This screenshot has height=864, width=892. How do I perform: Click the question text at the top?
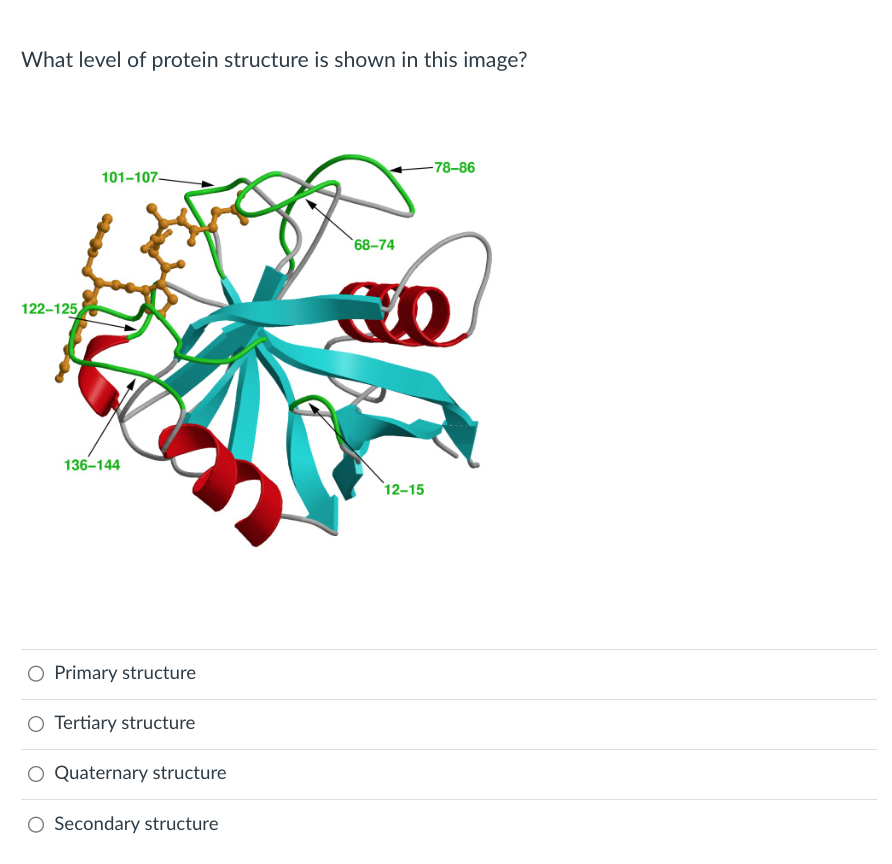pos(274,60)
